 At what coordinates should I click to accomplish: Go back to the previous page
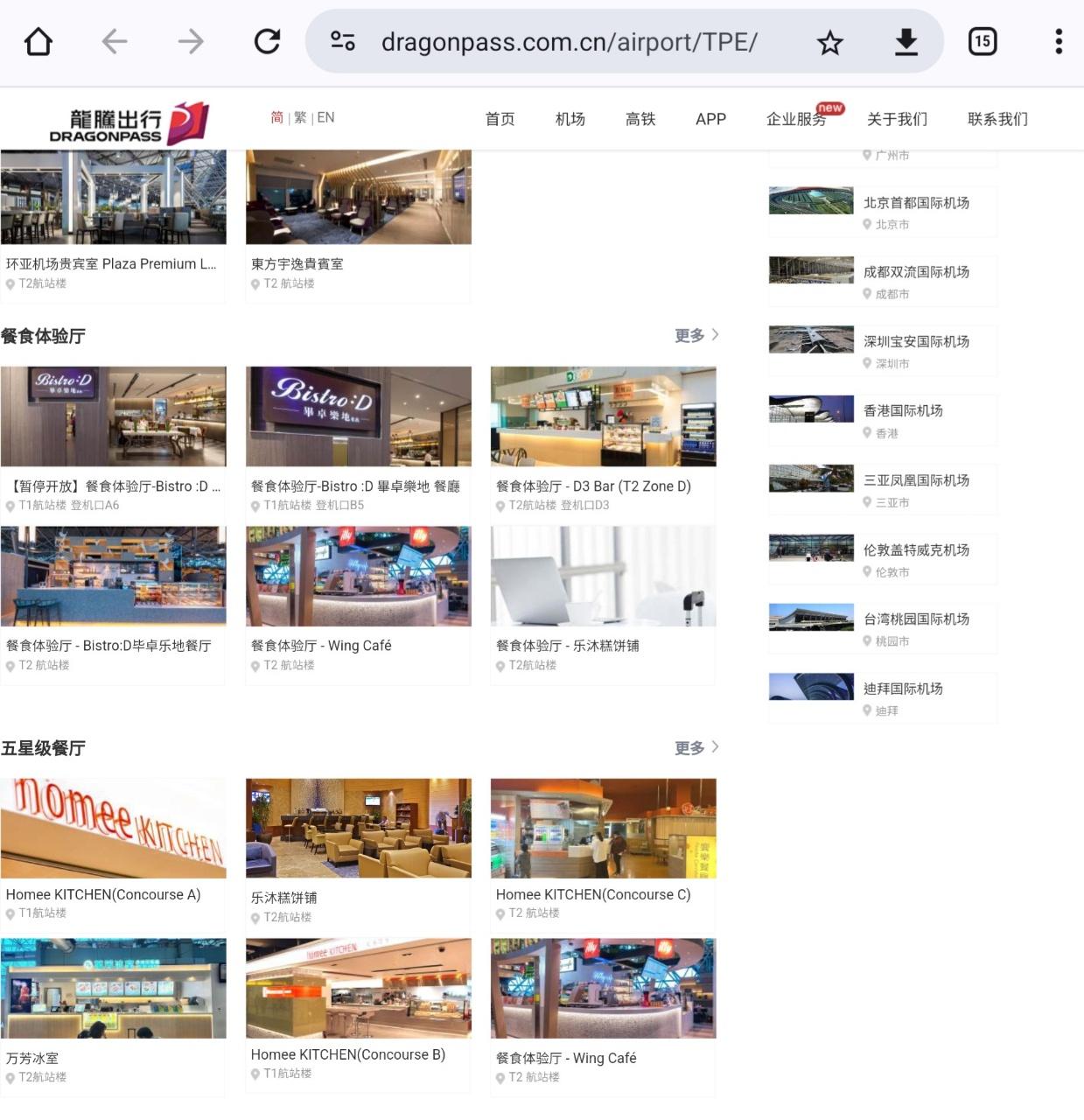pos(115,42)
